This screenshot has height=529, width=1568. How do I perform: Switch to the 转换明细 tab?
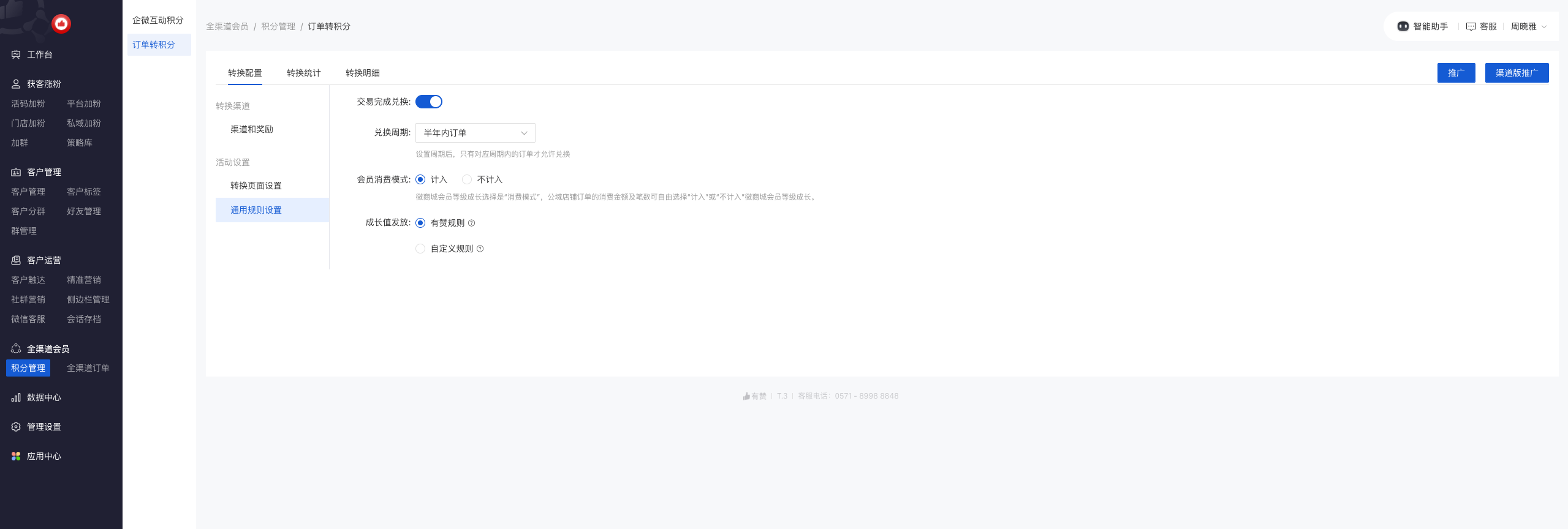tap(362, 73)
